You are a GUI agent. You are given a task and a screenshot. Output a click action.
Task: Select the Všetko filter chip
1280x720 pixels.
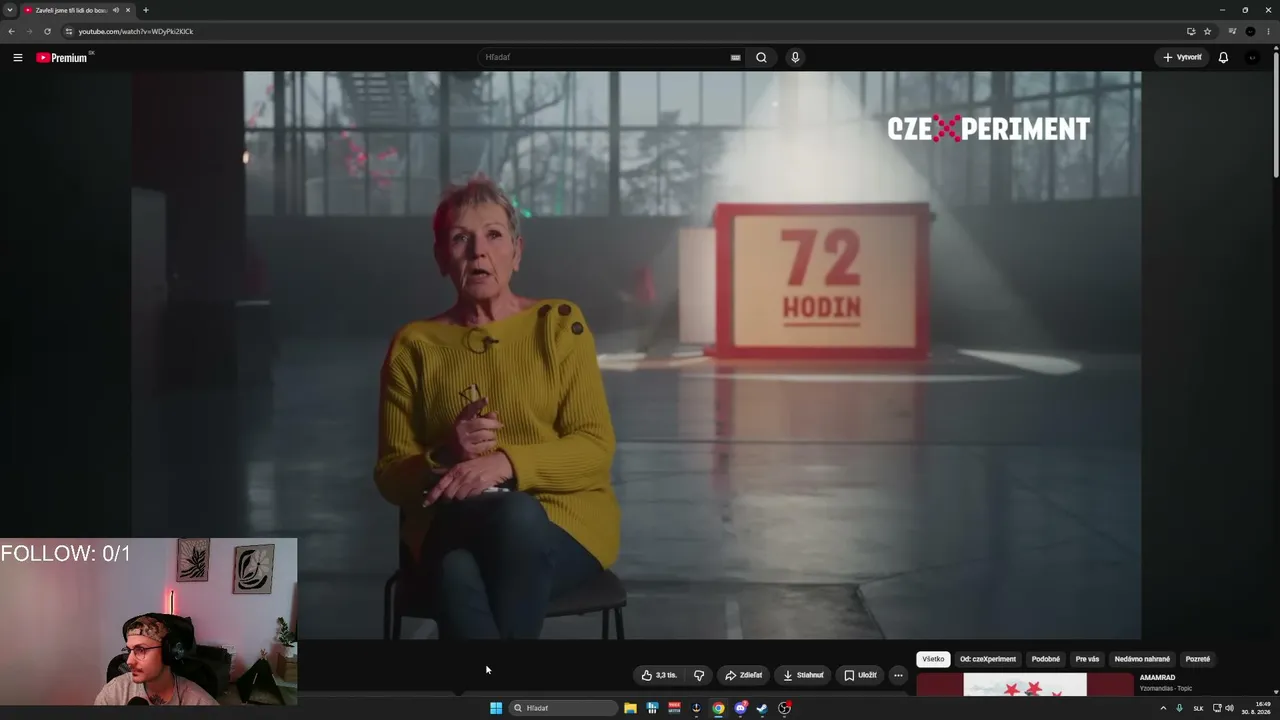(933, 659)
